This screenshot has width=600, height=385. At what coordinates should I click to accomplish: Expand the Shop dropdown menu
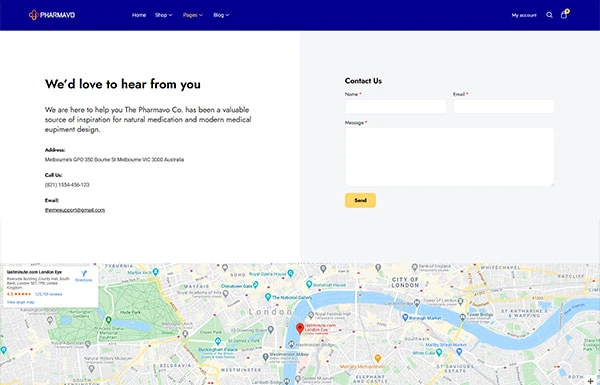point(163,15)
